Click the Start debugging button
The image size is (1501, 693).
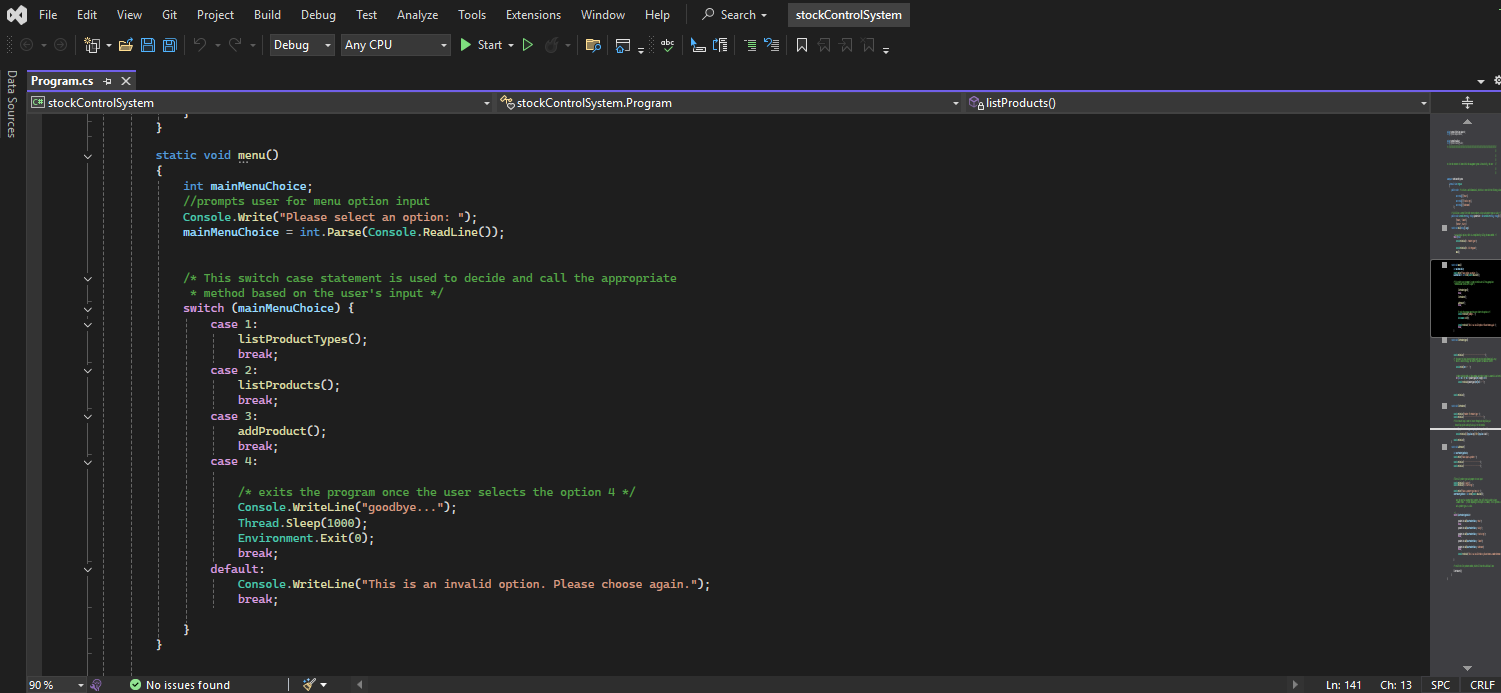click(x=487, y=44)
